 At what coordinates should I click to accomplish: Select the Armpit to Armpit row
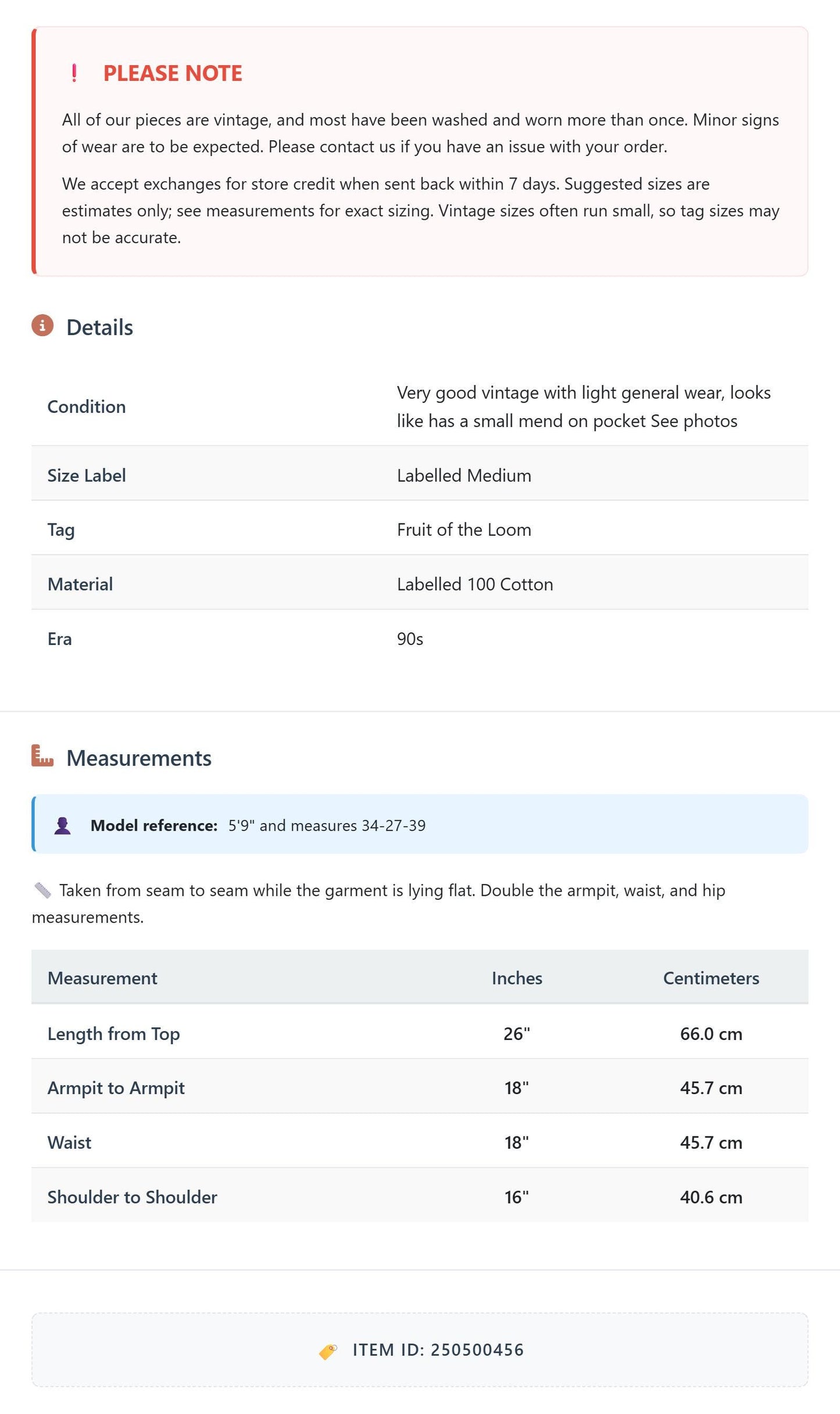420,1087
